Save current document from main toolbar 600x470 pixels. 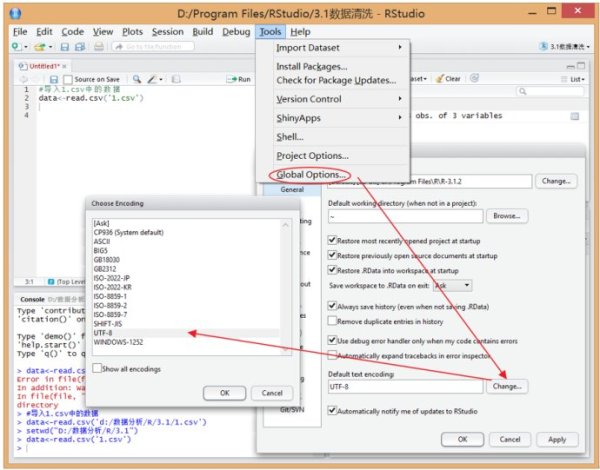point(65,47)
